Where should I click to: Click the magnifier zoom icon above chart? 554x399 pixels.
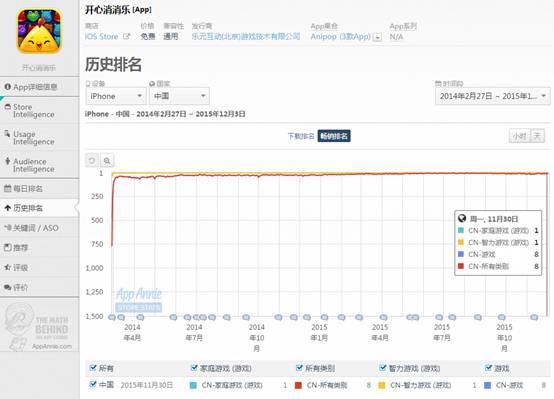[x=107, y=161]
